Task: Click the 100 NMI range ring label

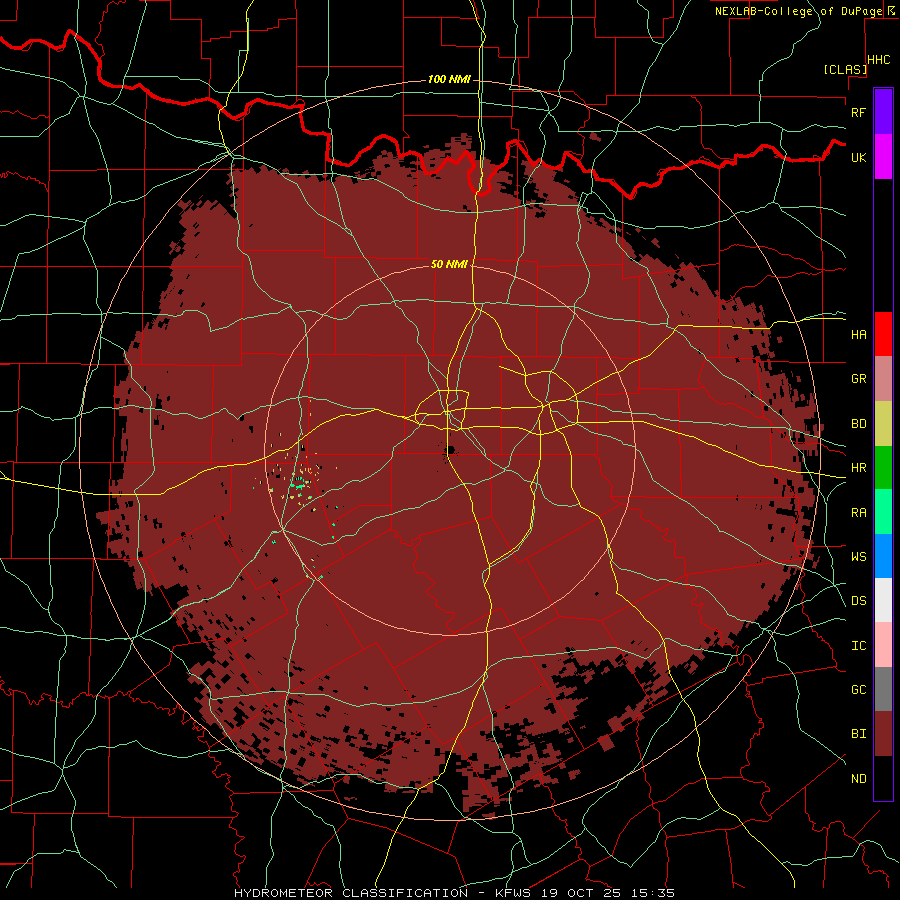Action: 449,79
